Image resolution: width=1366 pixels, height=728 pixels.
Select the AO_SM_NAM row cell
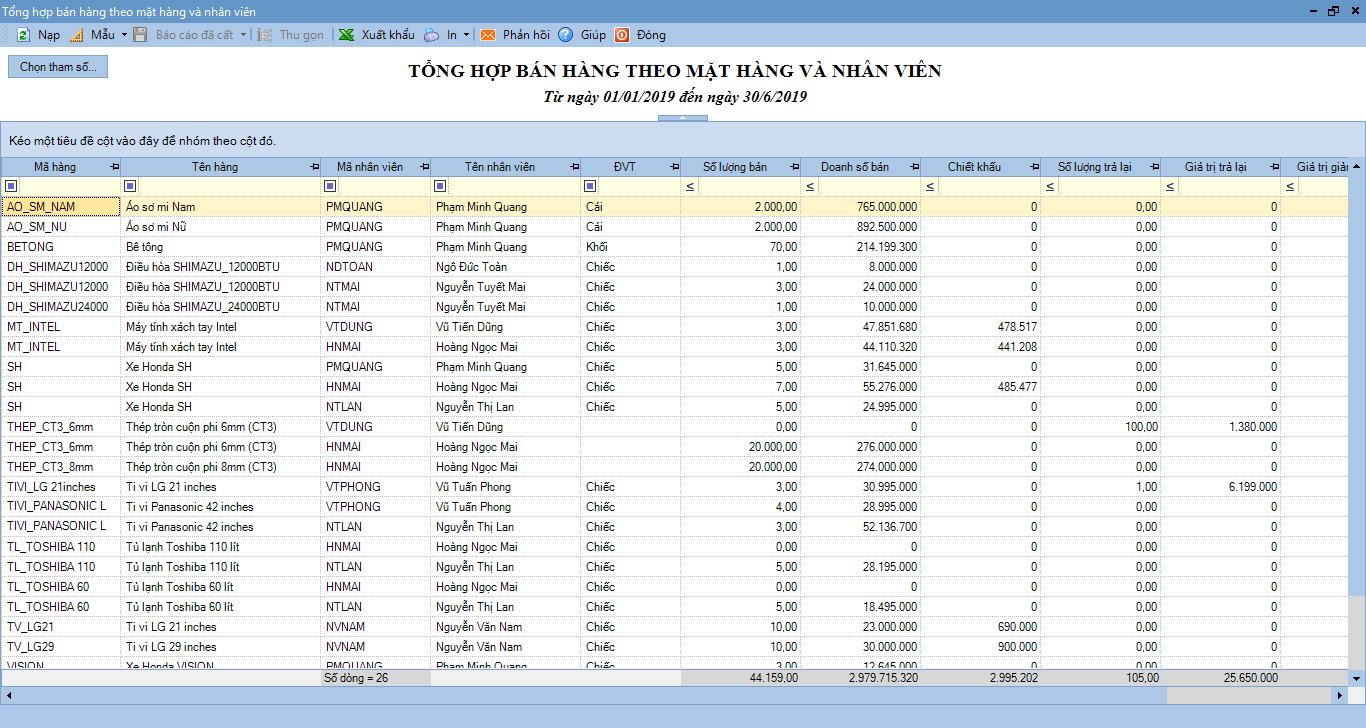tap(60, 207)
